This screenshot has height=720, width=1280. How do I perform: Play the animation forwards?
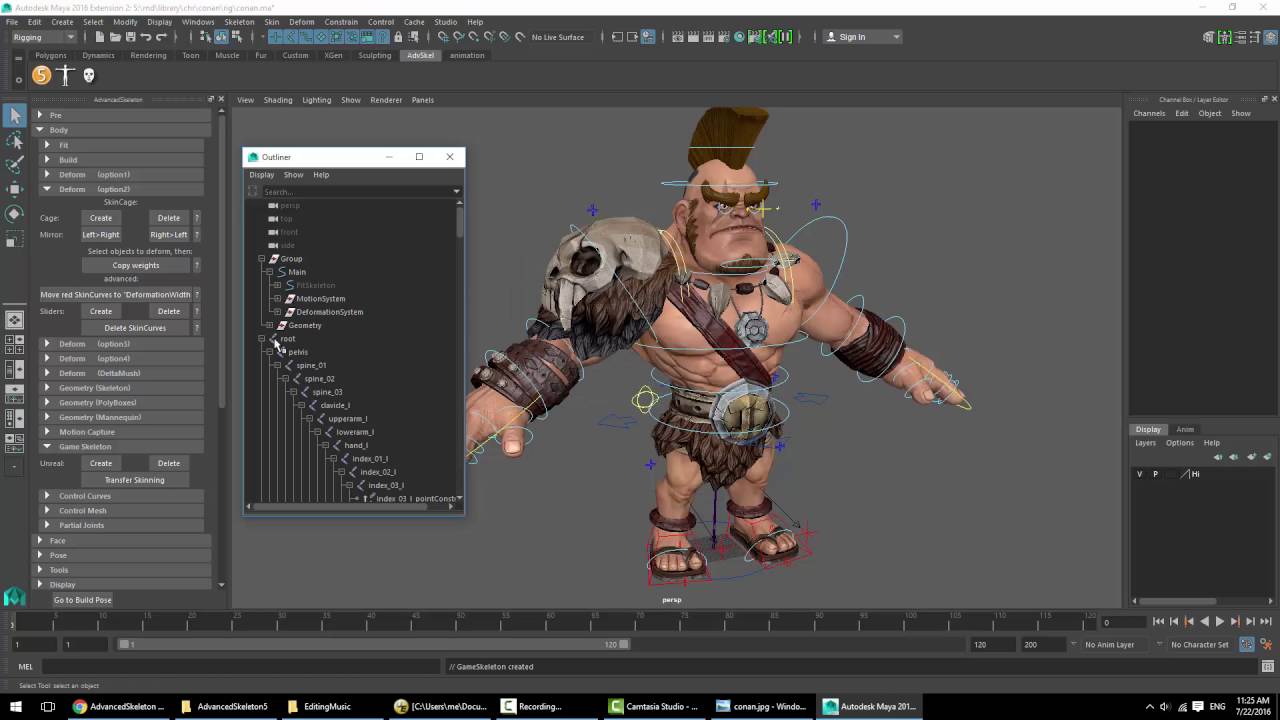pyautogui.click(x=1219, y=622)
